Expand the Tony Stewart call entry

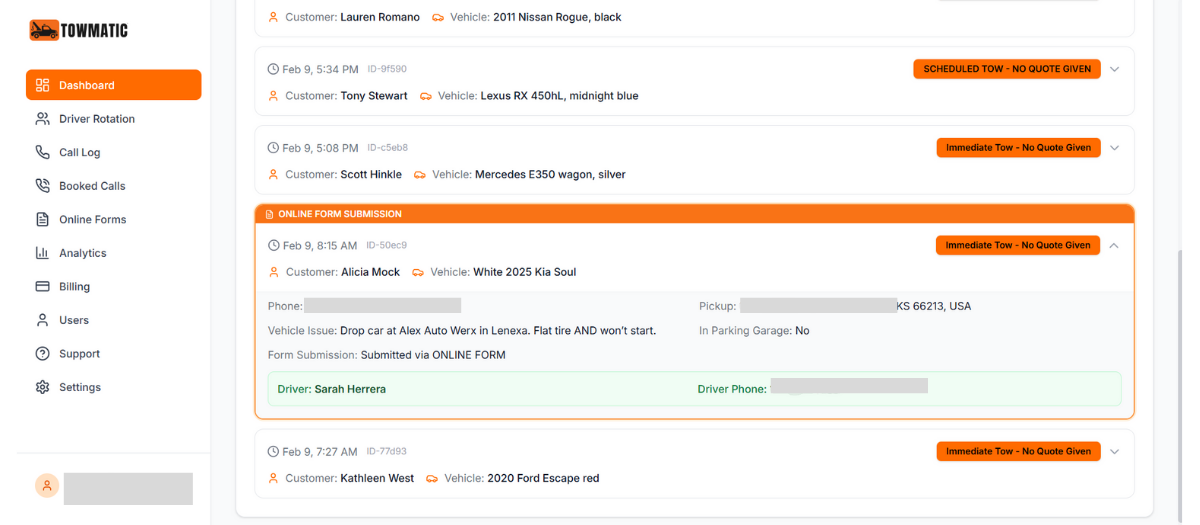tap(1115, 69)
